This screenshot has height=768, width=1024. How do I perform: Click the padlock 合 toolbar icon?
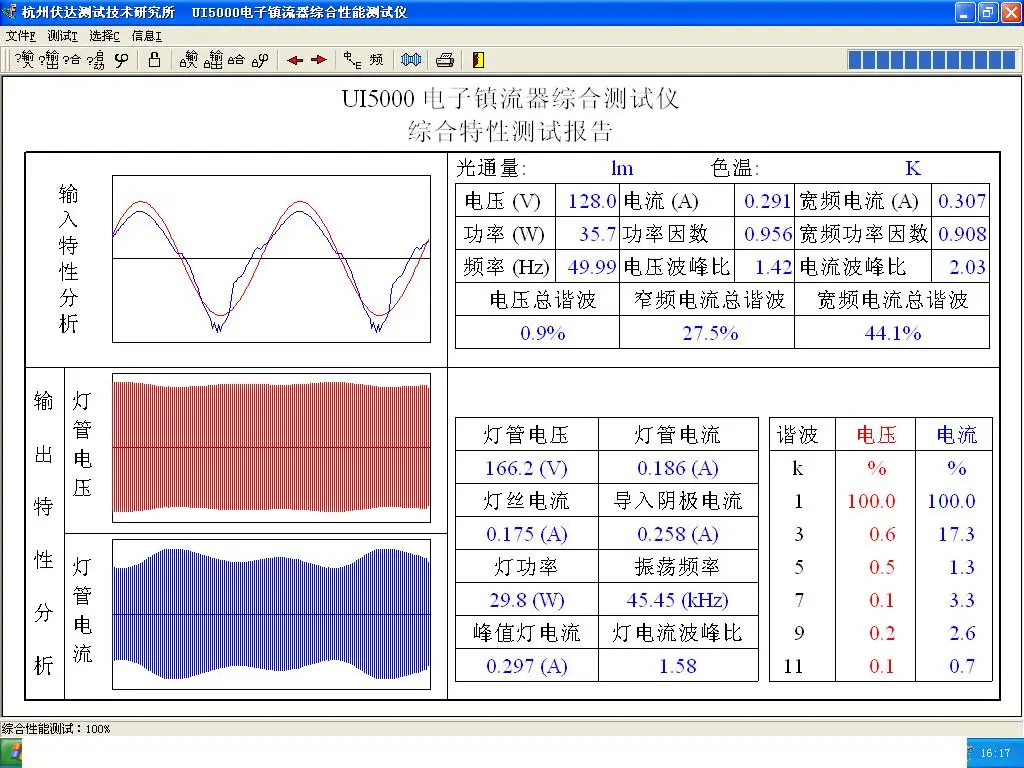point(236,60)
